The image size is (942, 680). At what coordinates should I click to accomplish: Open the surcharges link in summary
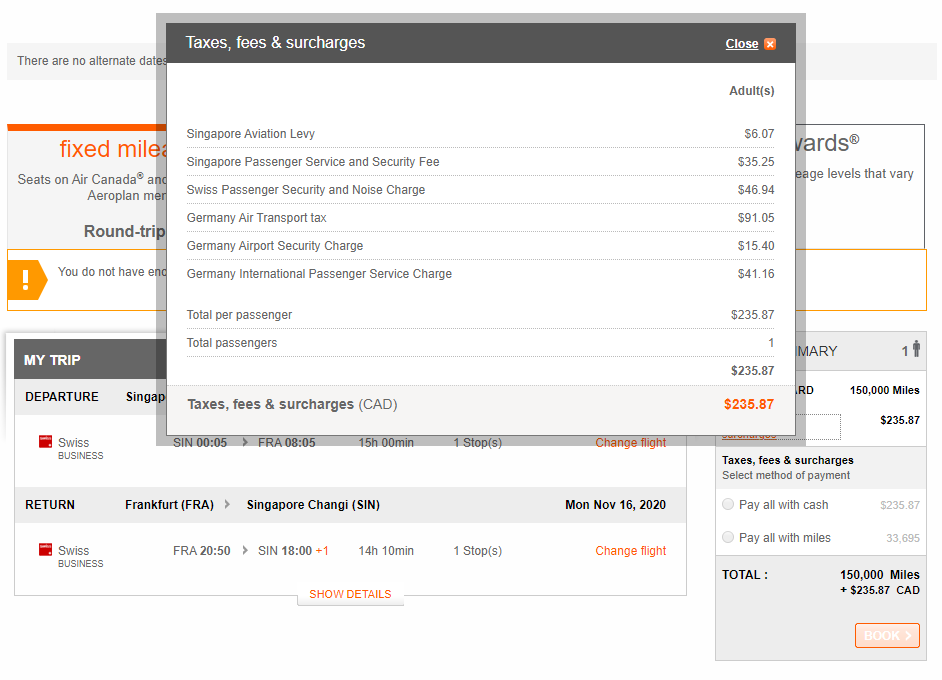coord(749,435)
